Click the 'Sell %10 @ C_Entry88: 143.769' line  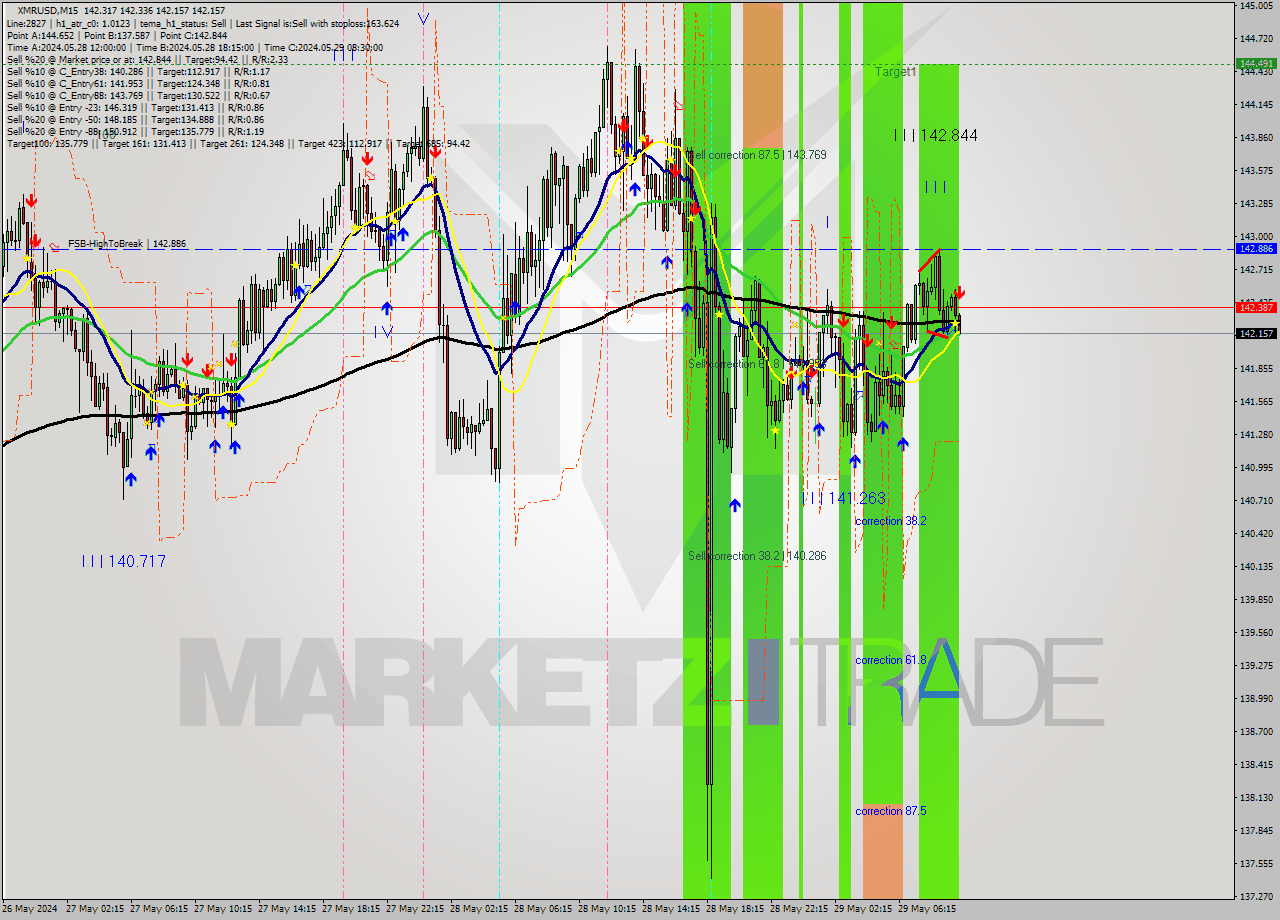point(138,96)
